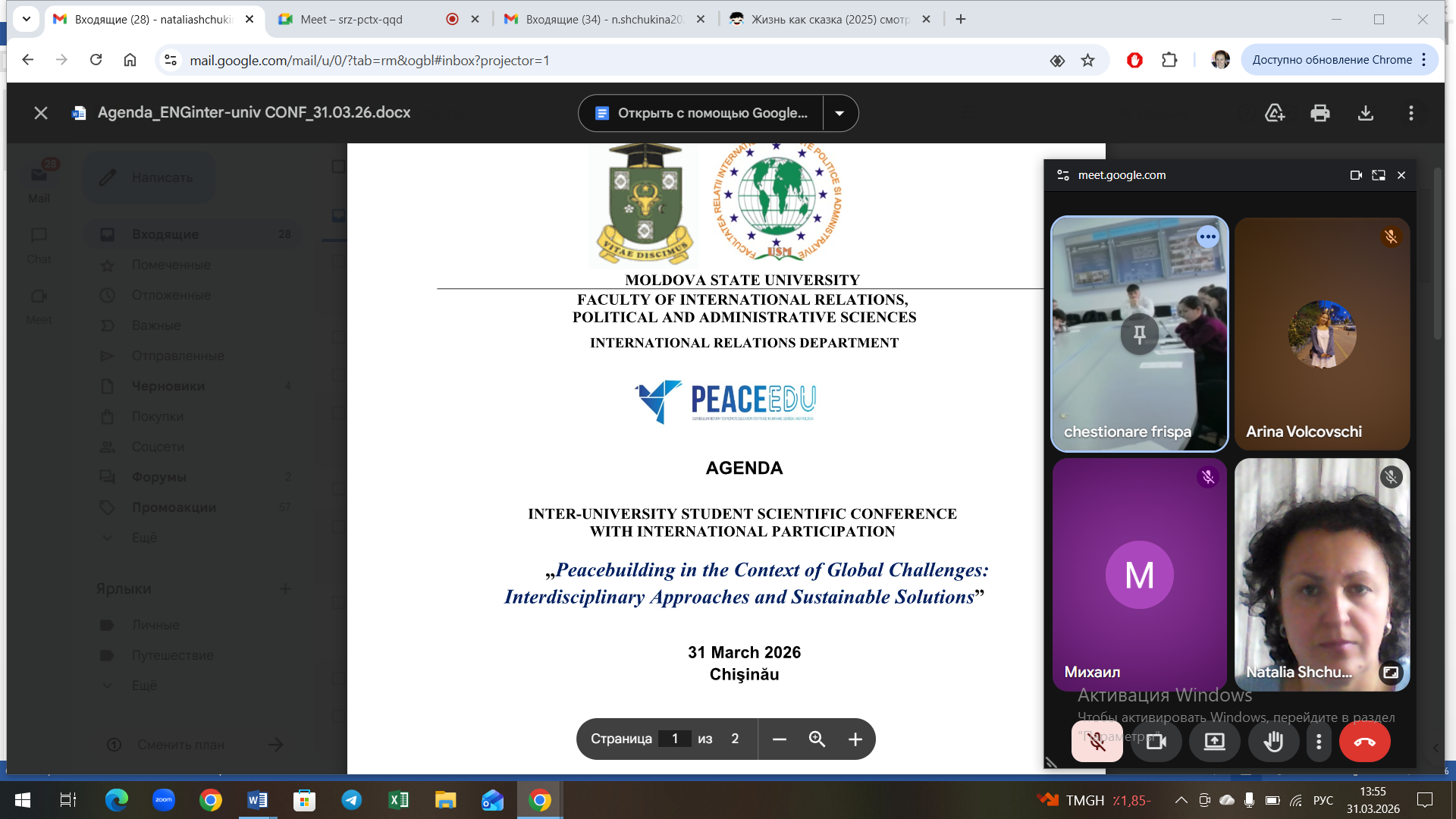Image resolution: width=1456 pixels, height=819 pixels.
Task: Switch to Meet srz-pctx-qqd tab
Action: point(356,20)
